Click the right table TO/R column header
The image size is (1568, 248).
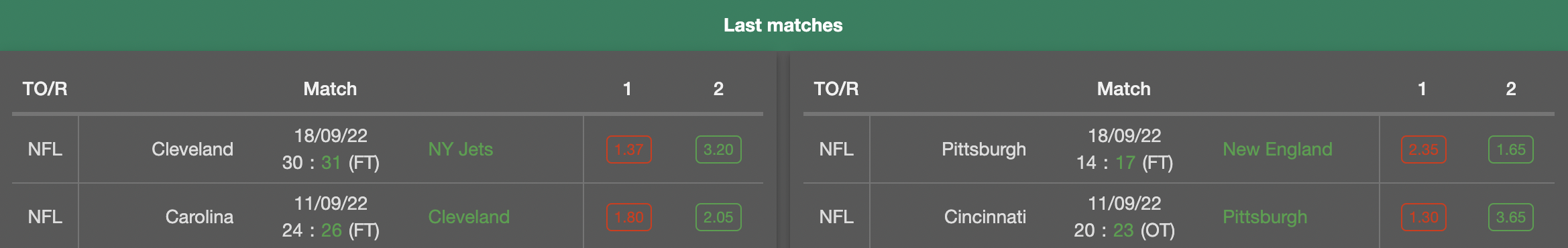point(836,89)
